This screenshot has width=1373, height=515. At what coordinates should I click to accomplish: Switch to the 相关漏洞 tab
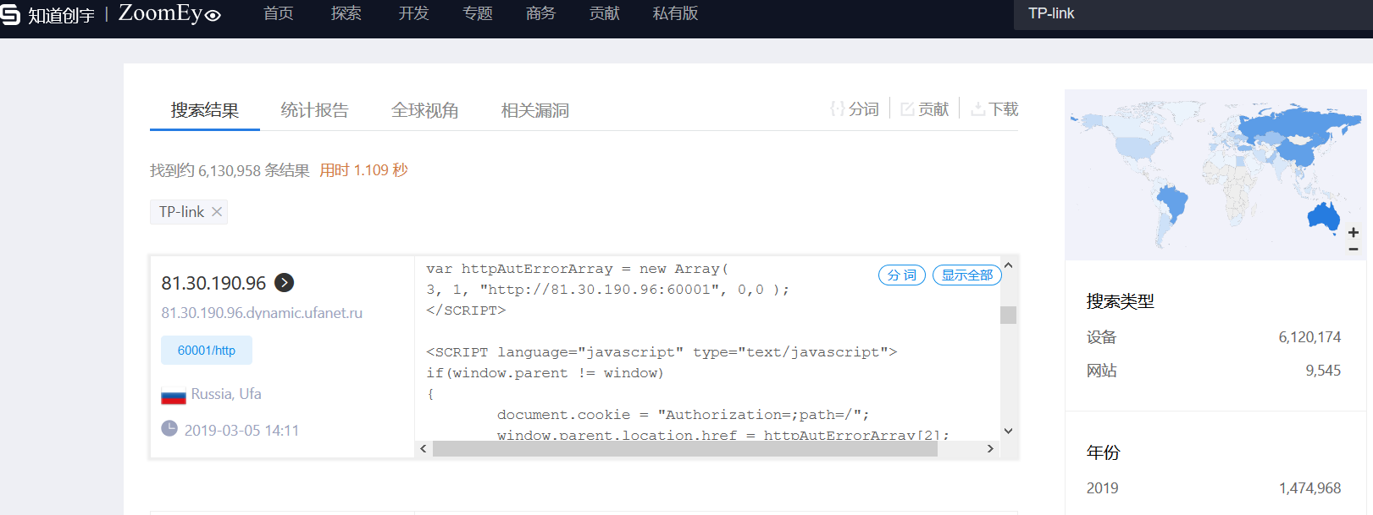click(535, 110)
